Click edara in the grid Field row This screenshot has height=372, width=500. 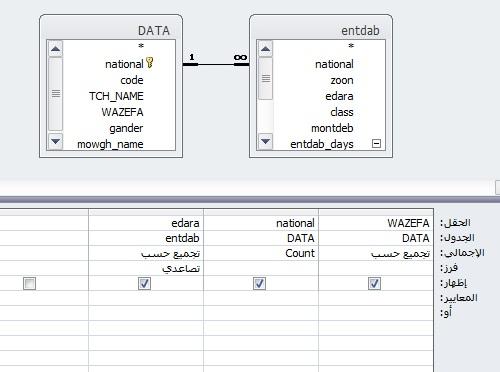coord(146,223)
